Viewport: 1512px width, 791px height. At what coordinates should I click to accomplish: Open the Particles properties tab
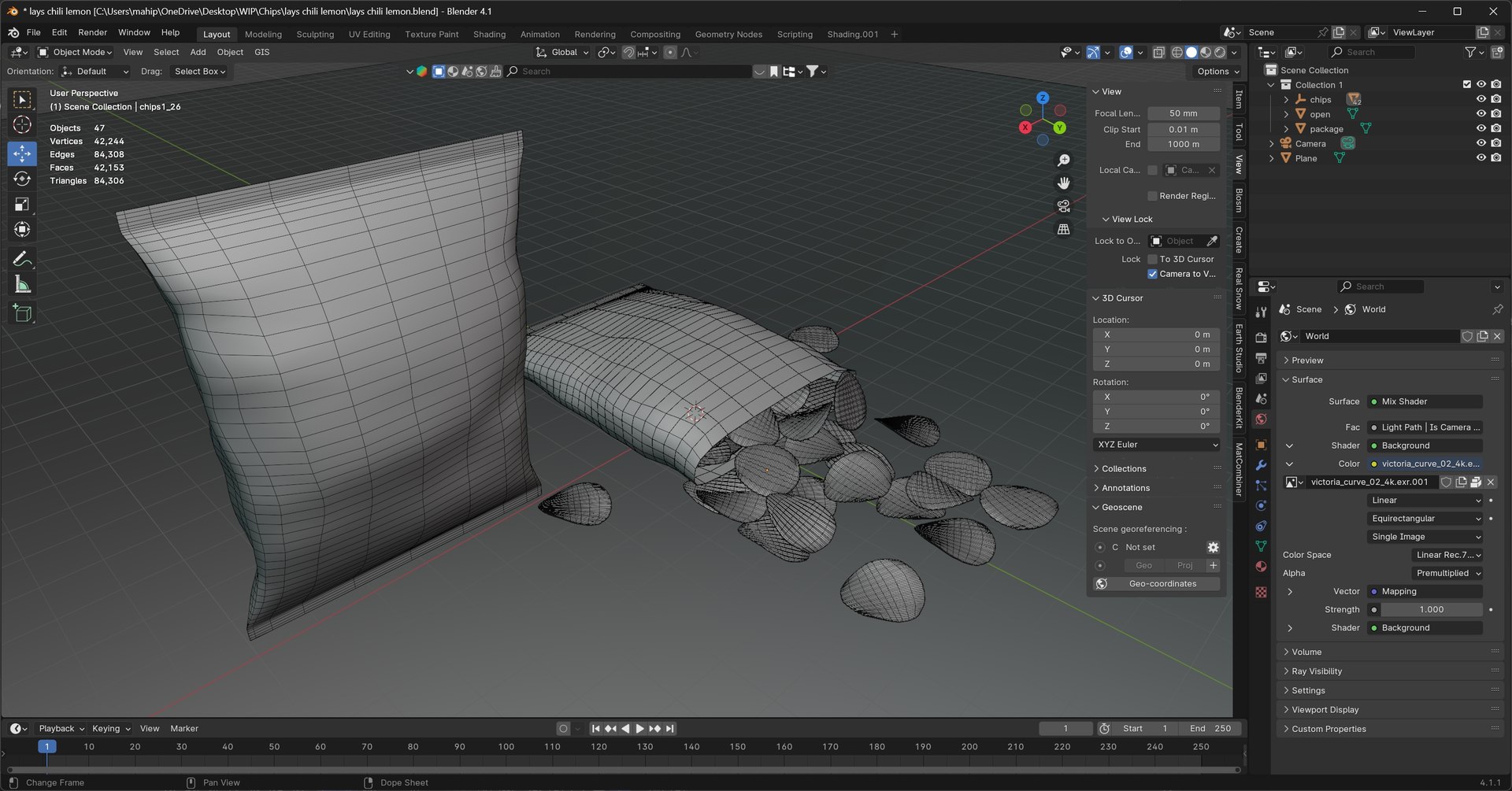(x=1261, y=486)
